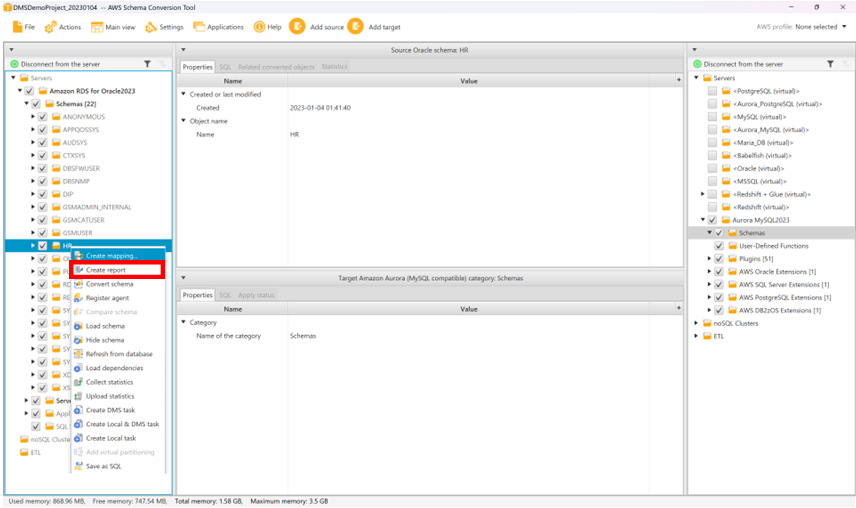Click Convert schema menu icon
Image resolution: width=856 pixels, height=508 pixels.
point(78,284)
